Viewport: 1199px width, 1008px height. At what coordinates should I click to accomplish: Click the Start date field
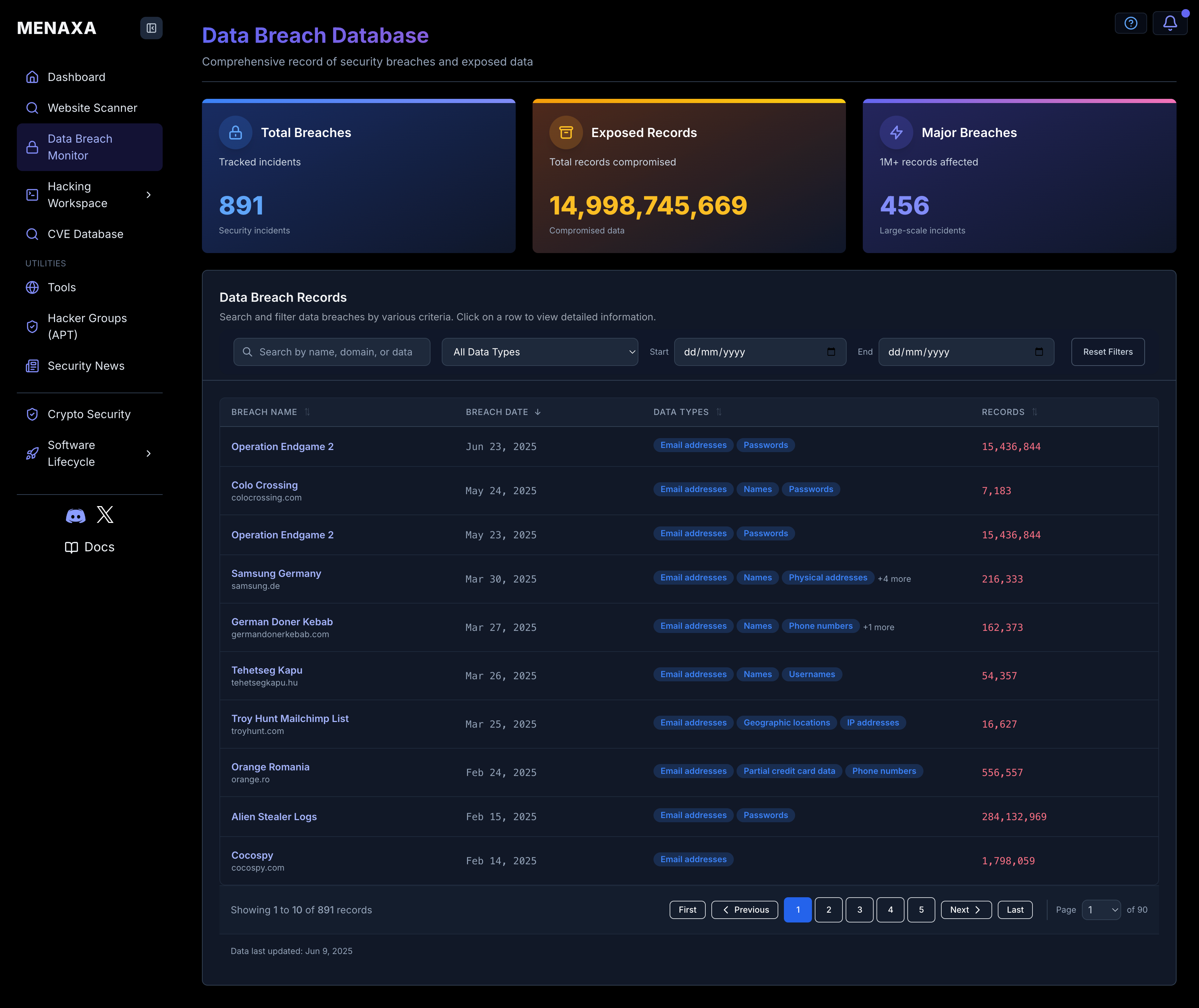click(759, 352)
